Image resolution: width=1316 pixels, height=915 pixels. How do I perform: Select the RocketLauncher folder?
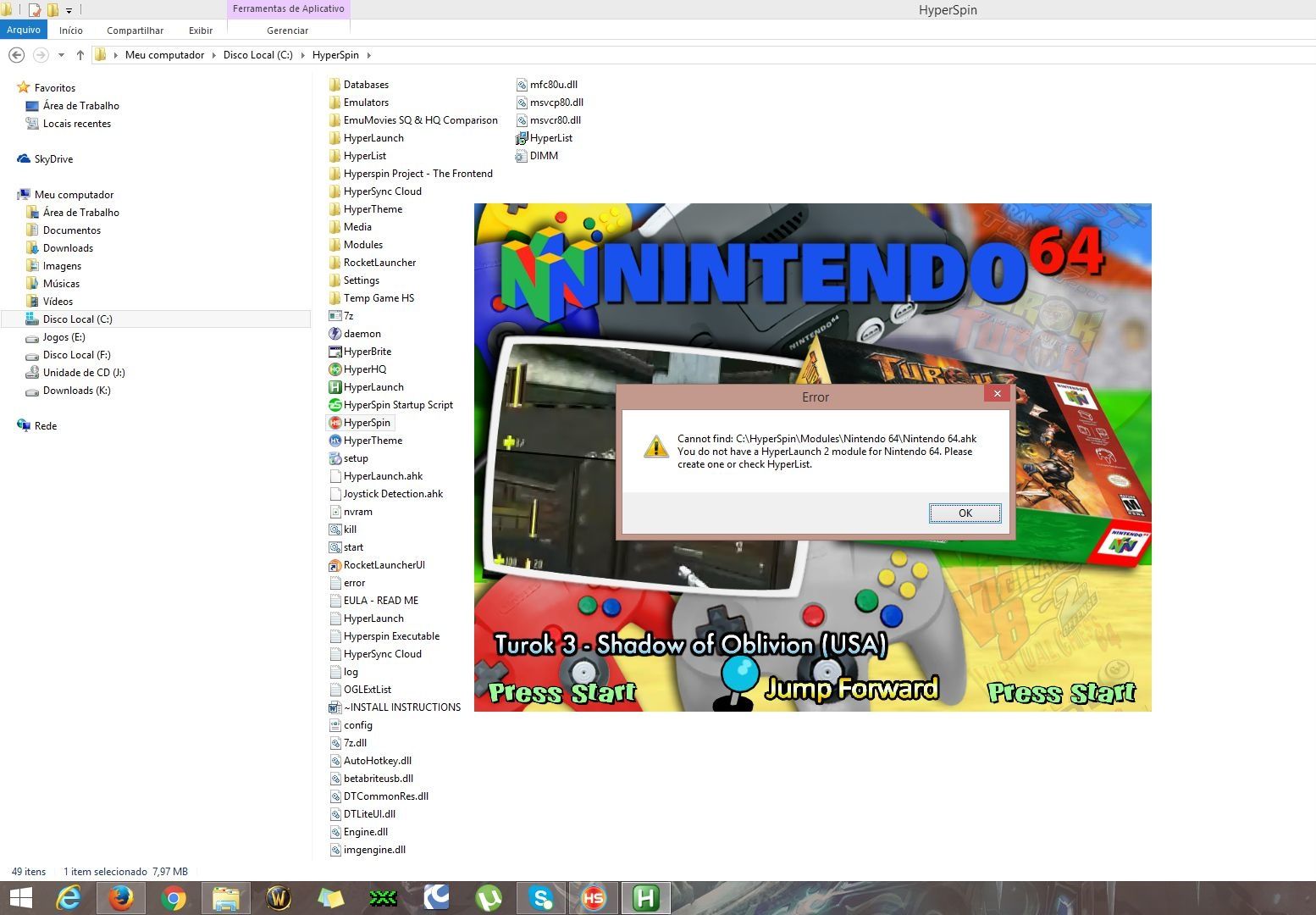(x=373, y=263)
